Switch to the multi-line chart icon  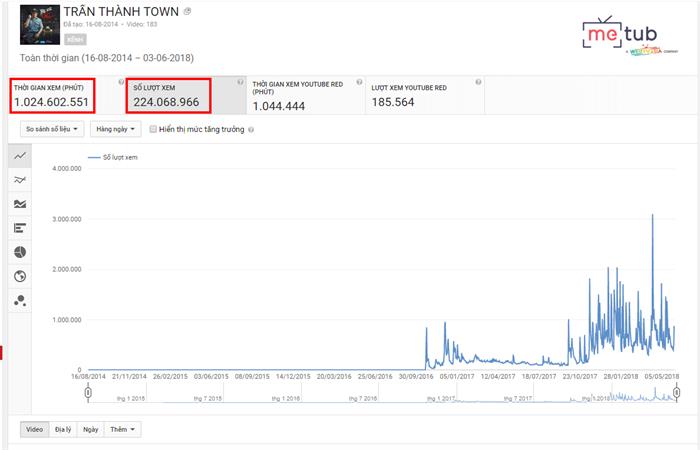point(20,180)
